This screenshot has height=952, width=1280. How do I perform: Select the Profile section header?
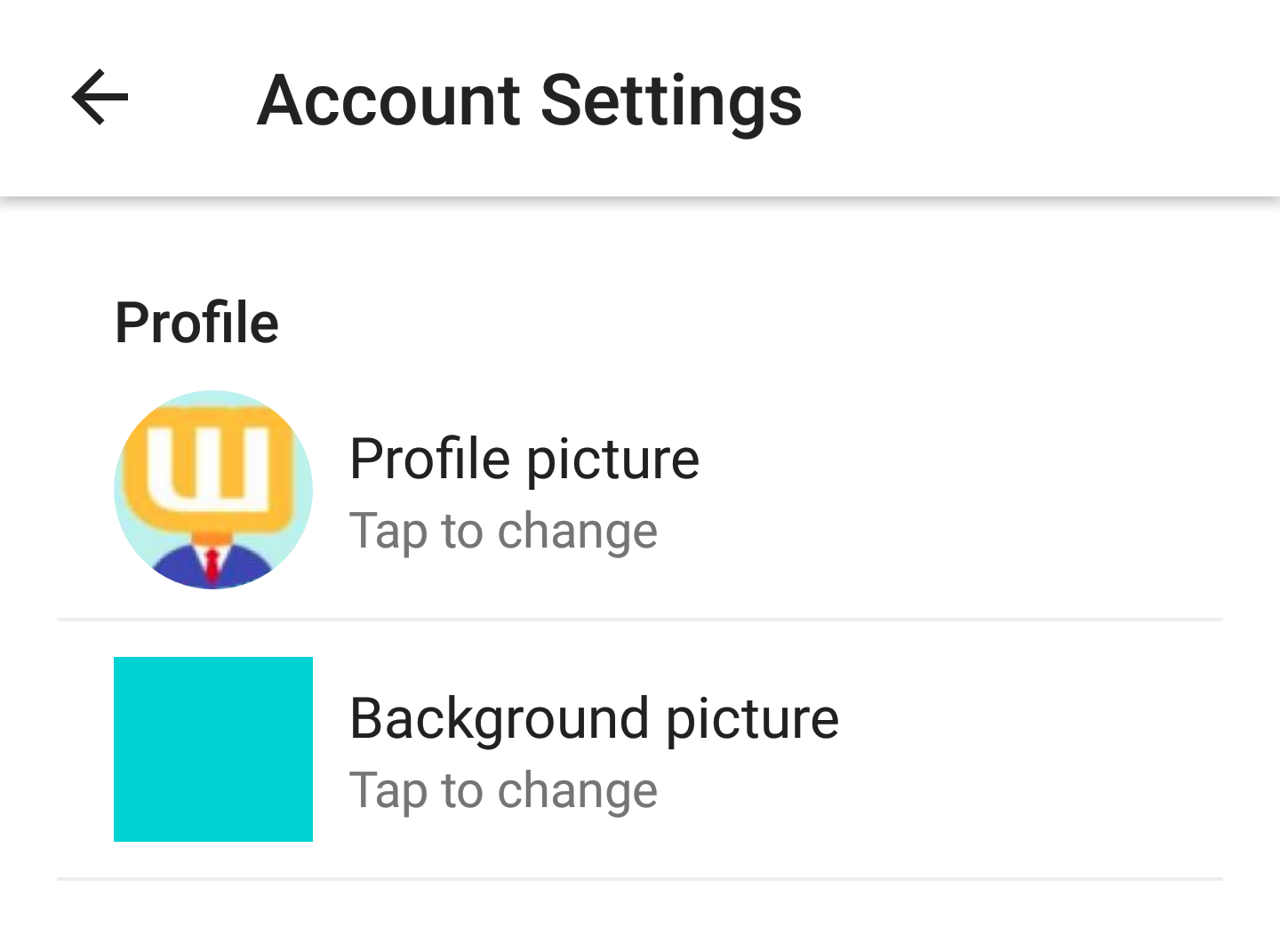click(197, 322)
